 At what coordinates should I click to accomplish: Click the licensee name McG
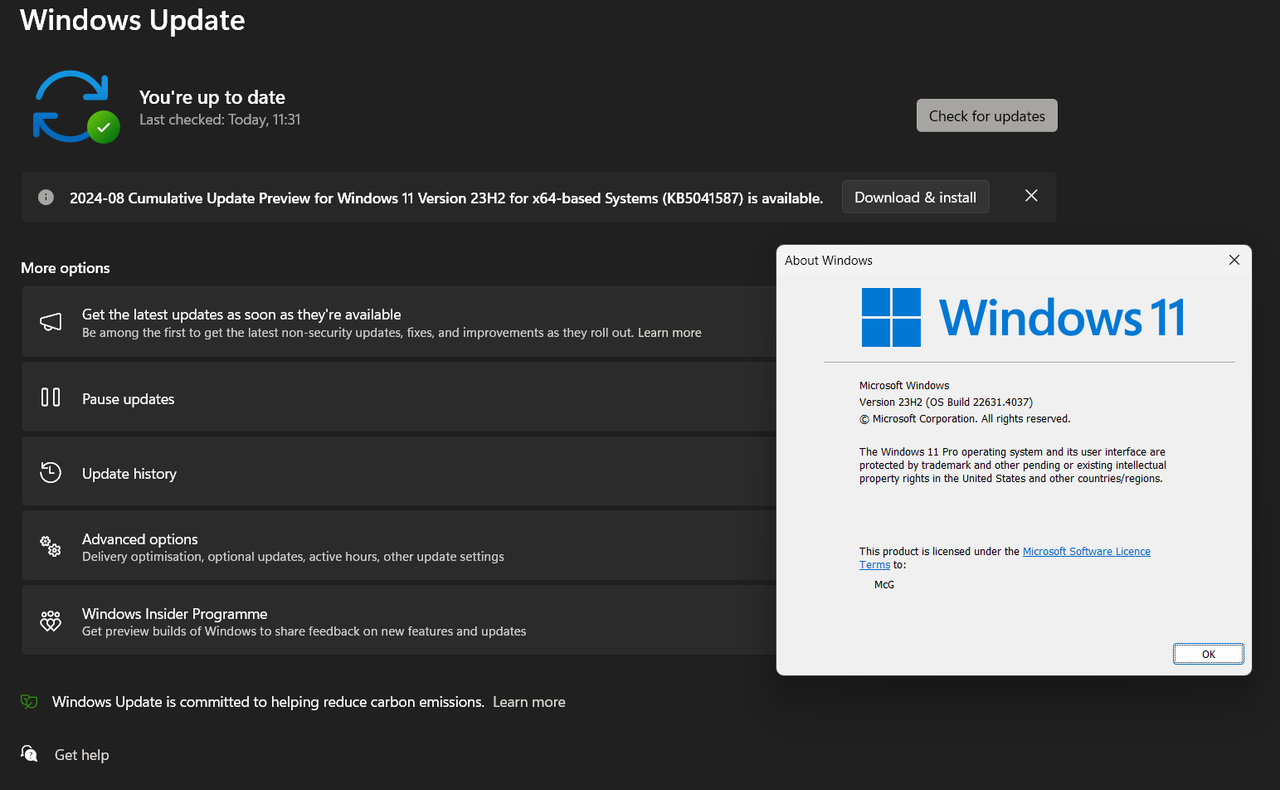[x=884, y=585]
